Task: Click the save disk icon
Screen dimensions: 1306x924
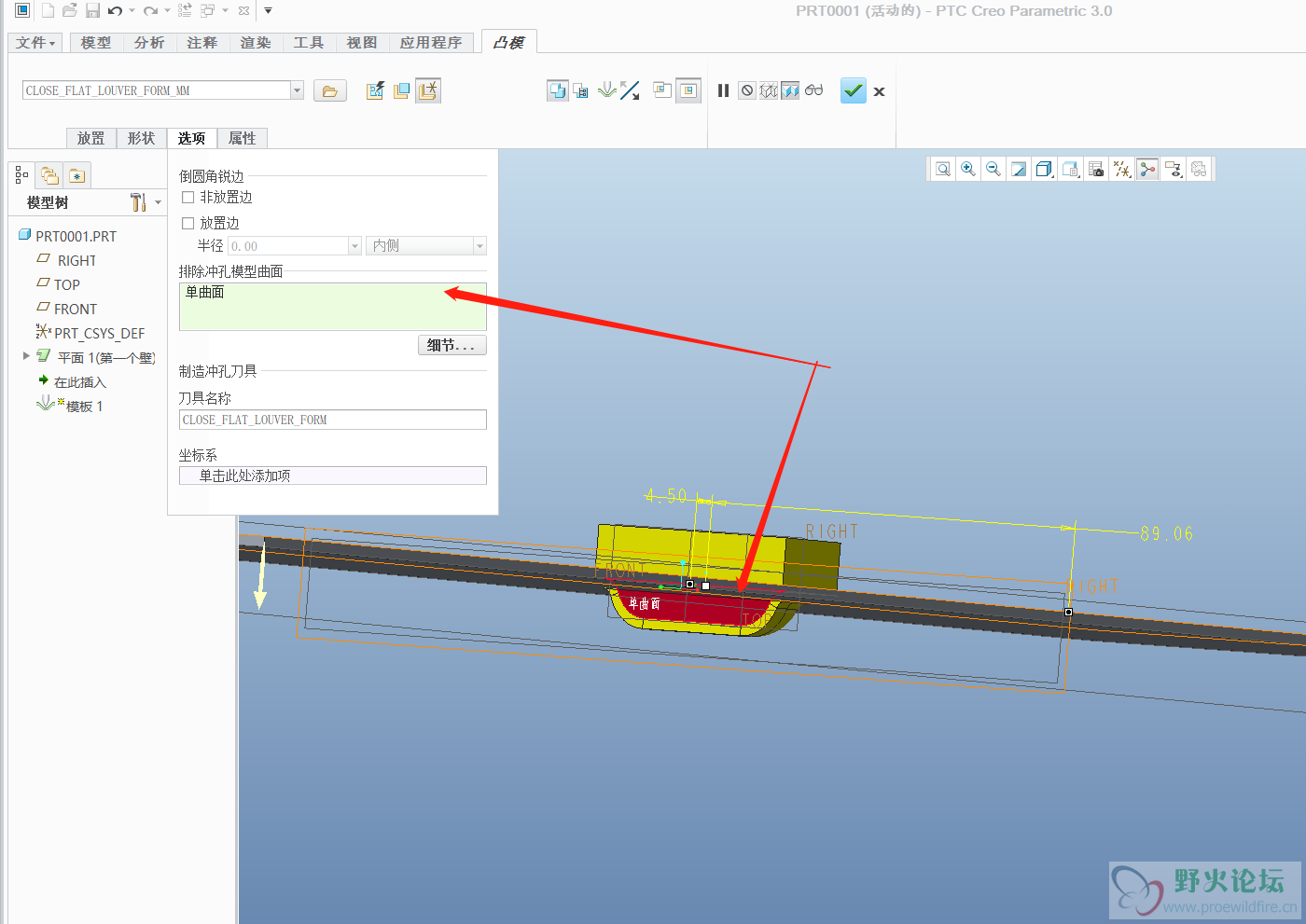Action: [92, 11]
